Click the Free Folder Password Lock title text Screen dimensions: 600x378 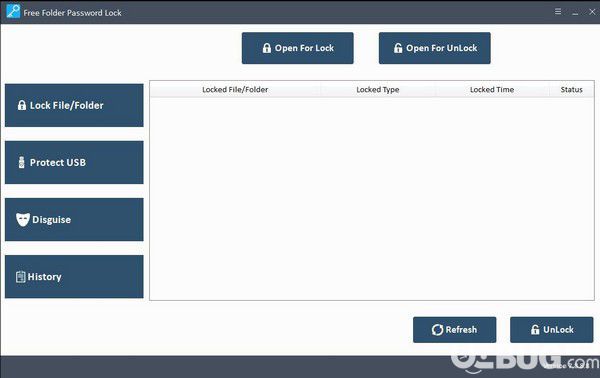click(x=72, y=13)
